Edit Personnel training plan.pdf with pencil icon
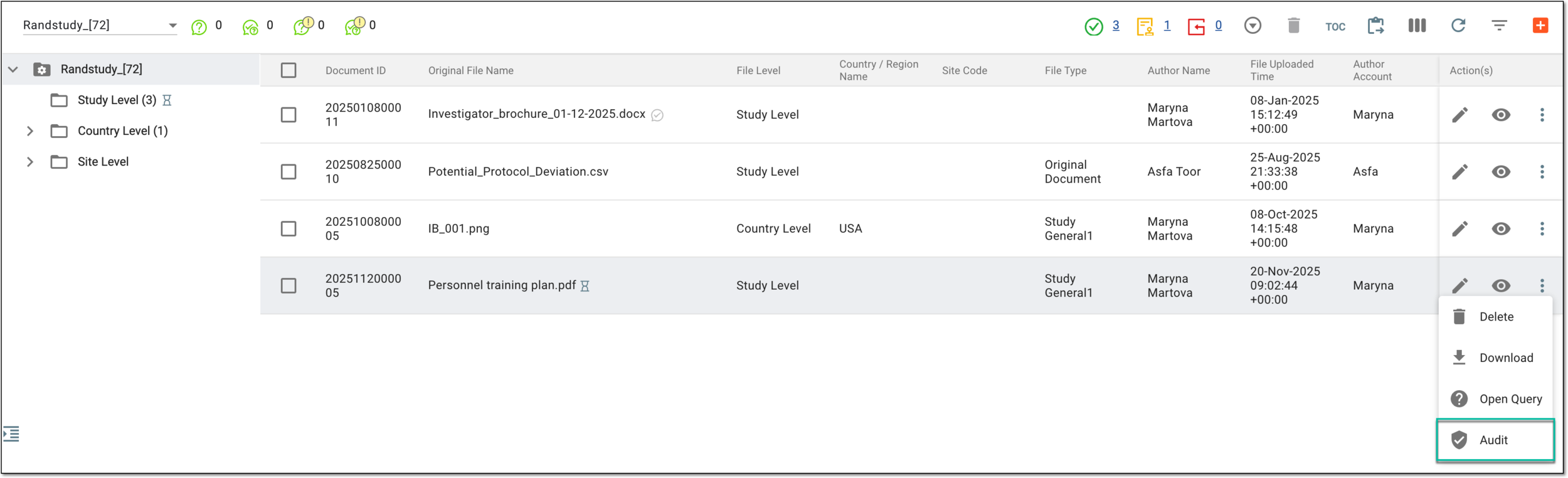The image size is (1568, 478). (1460, 286)
